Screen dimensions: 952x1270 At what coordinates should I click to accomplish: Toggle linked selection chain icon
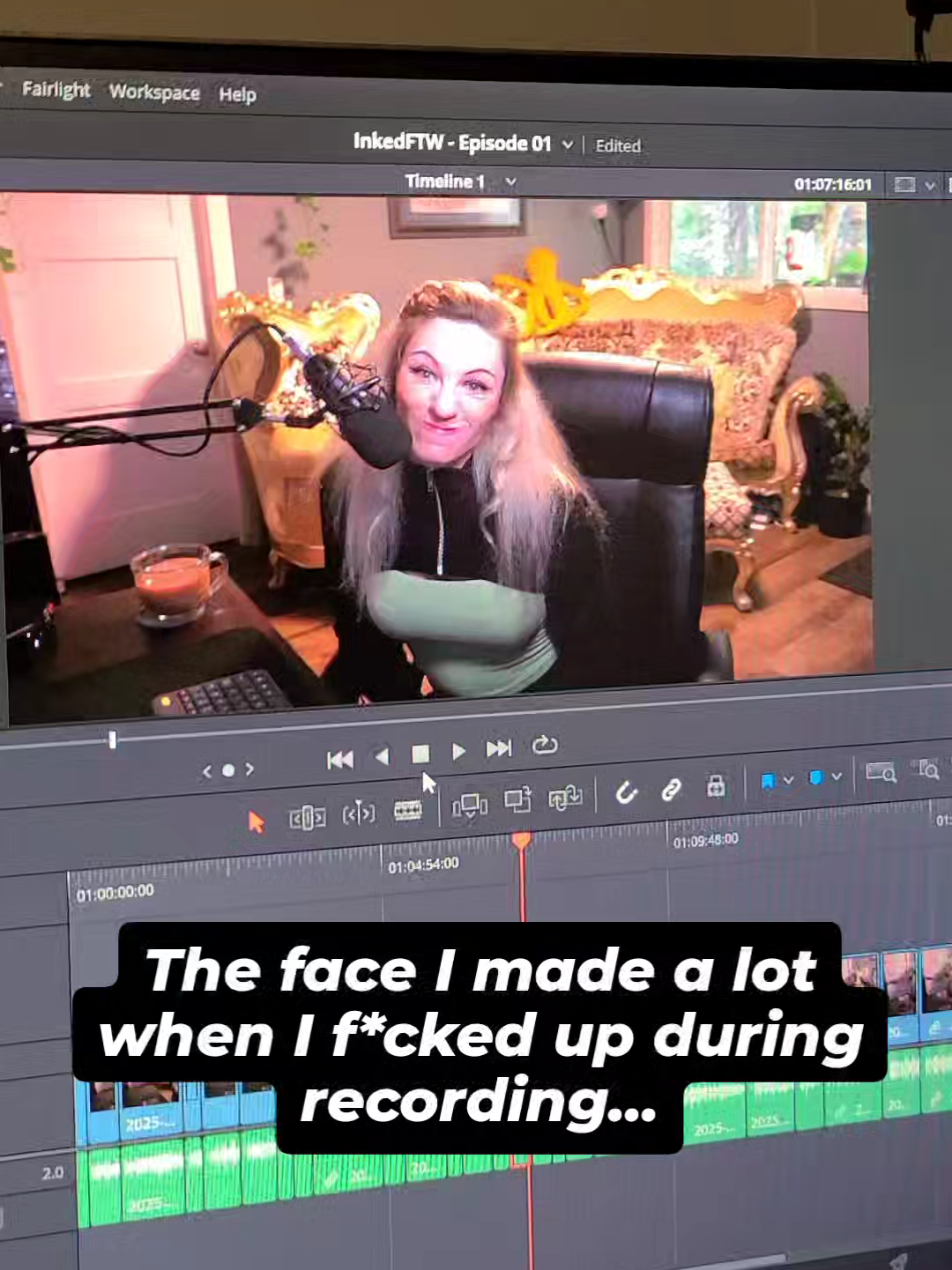pyautogui.click(x=671, y=789)
